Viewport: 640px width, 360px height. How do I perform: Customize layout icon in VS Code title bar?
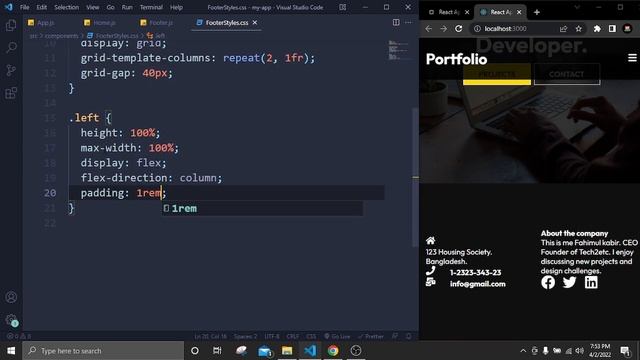(343, 7)
